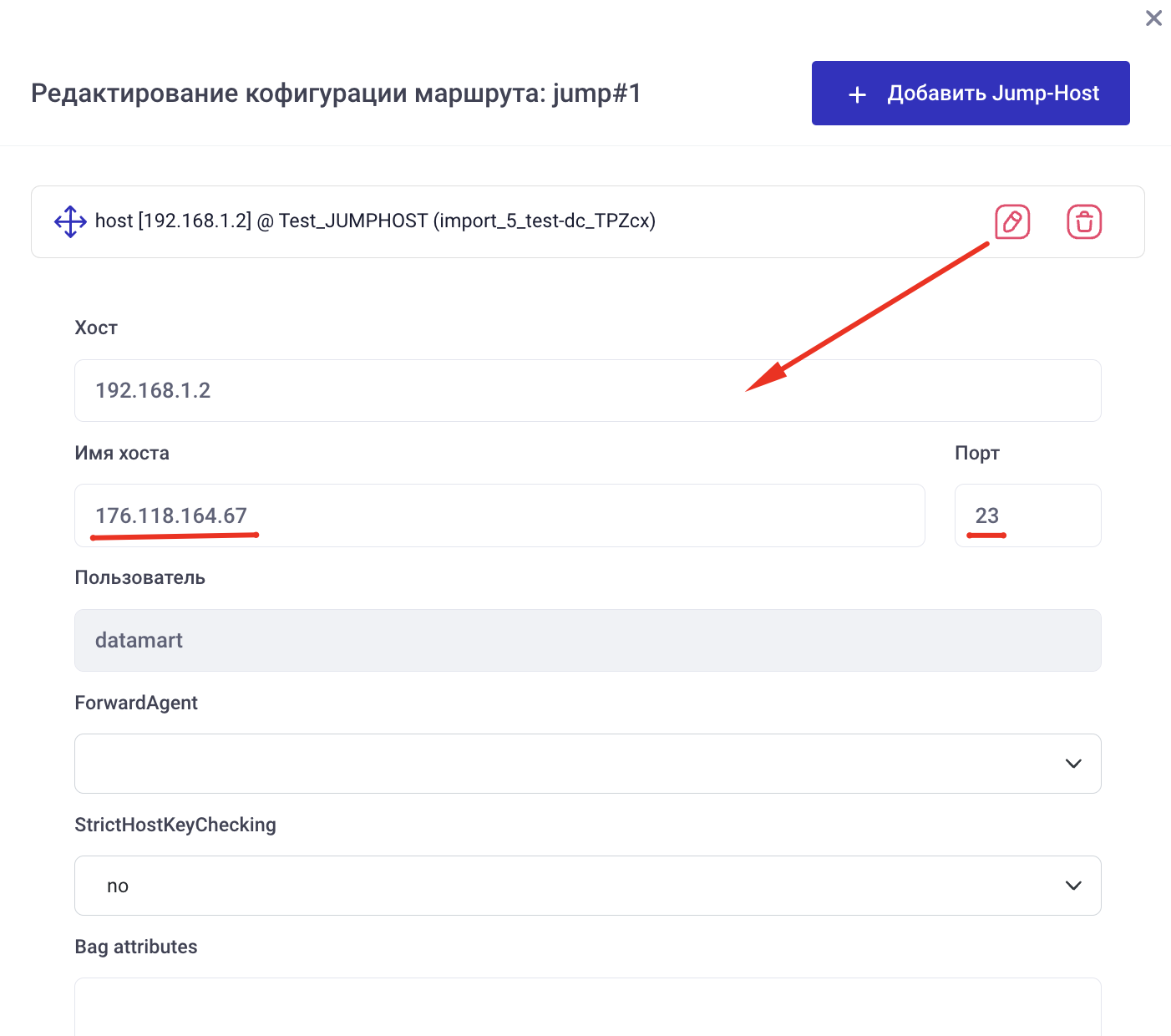Click the StrictHostKeyChecking label
This screenshot has height=1036, width=1171.
[x=175, y=825]
